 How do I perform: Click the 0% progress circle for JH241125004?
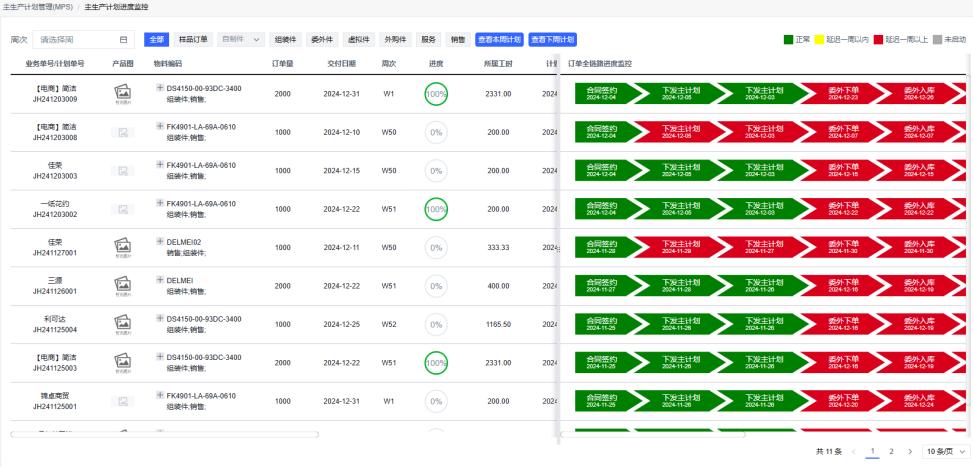pyautogui.click(x=436, y=324)
